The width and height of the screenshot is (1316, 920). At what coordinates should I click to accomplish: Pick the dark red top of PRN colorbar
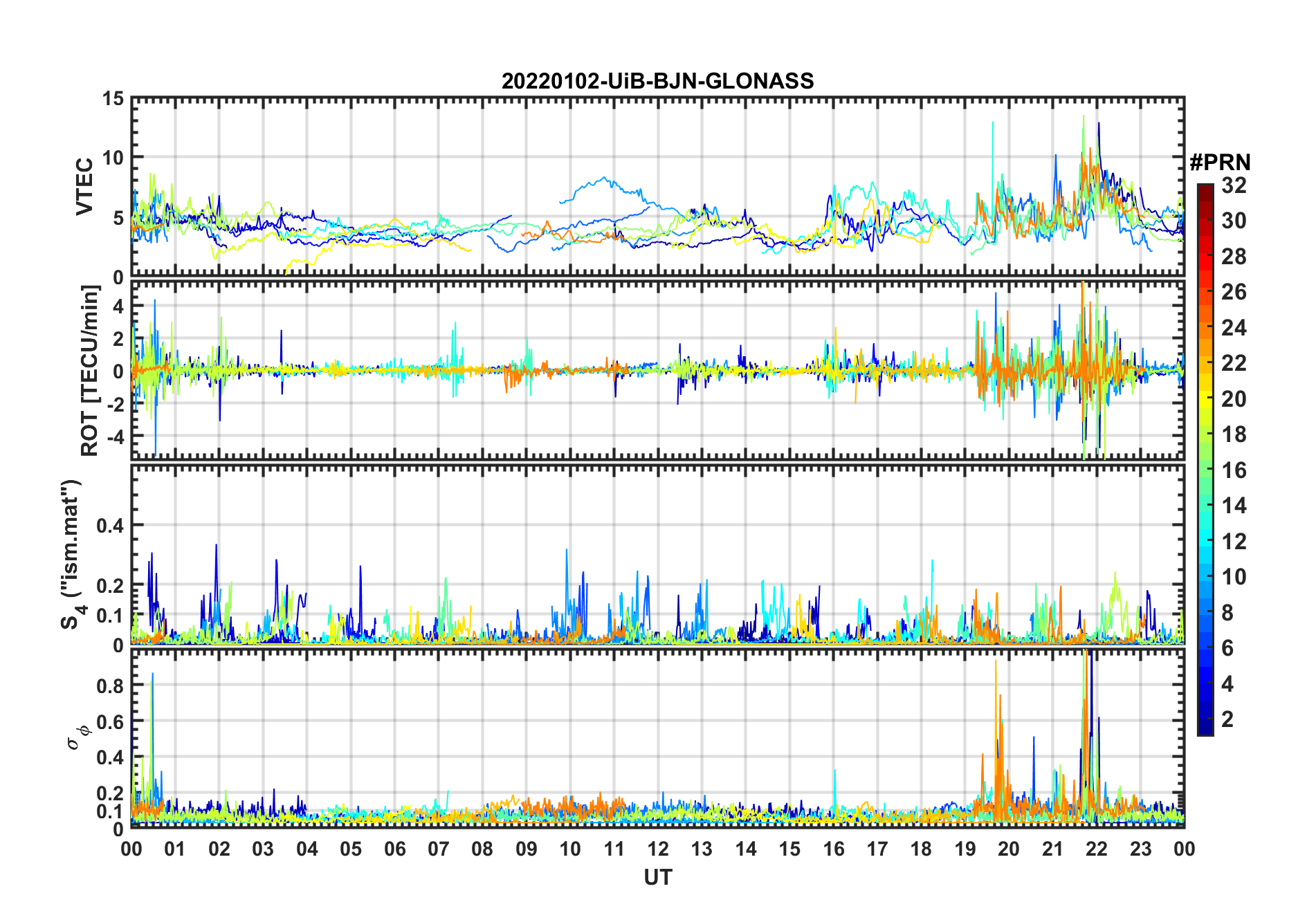coord(1205,193)
